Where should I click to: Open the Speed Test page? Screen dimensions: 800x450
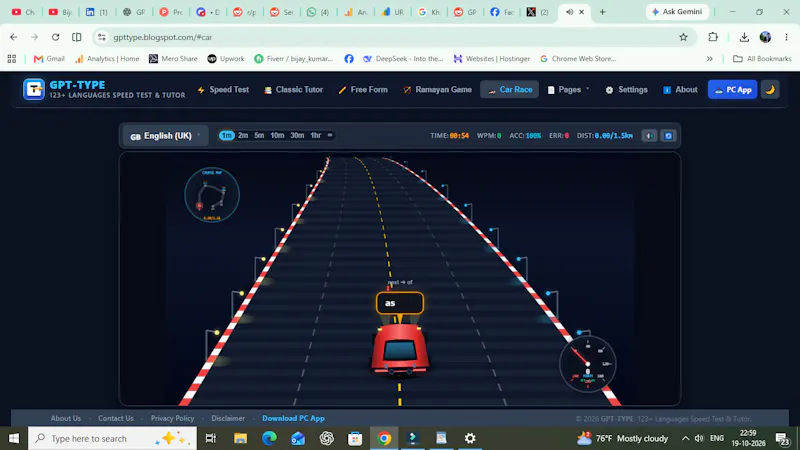pyautogui.click(x=223, y=90)
